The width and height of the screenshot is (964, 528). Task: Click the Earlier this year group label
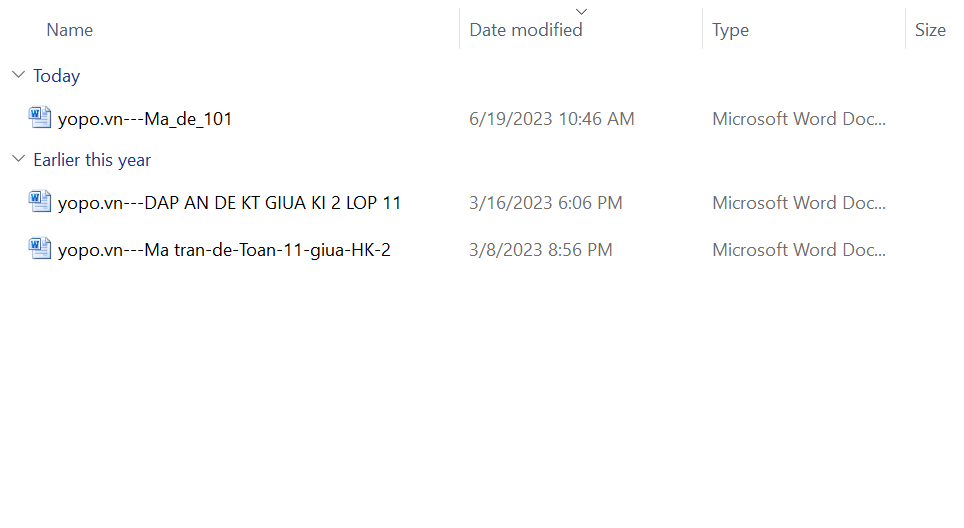point(92,160)
